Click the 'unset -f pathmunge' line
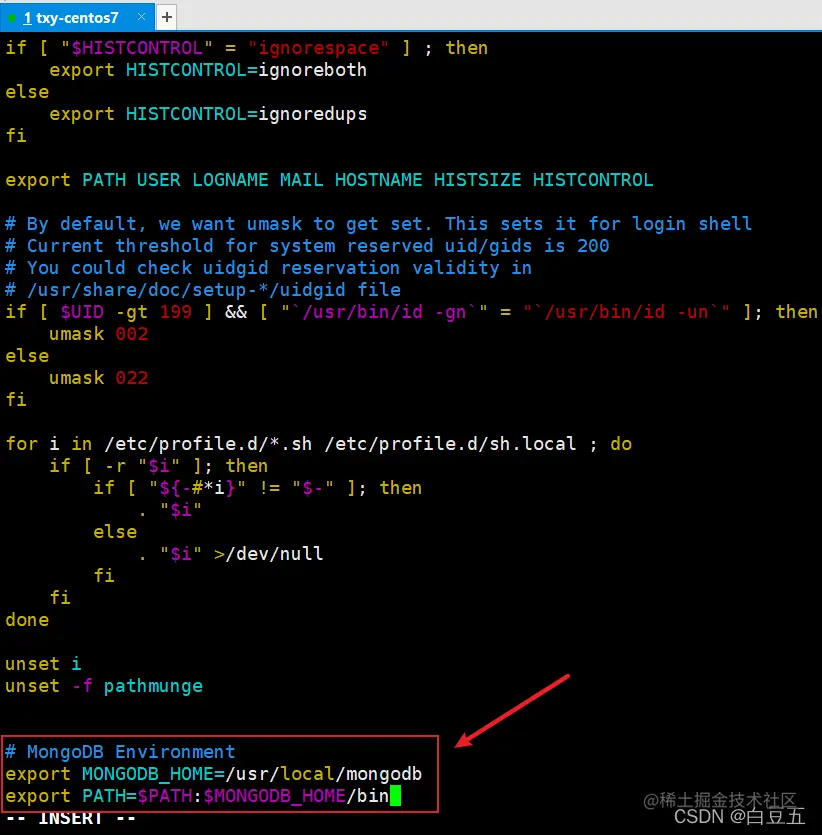This screenshot has height=835, width=822. click(104, 686)
